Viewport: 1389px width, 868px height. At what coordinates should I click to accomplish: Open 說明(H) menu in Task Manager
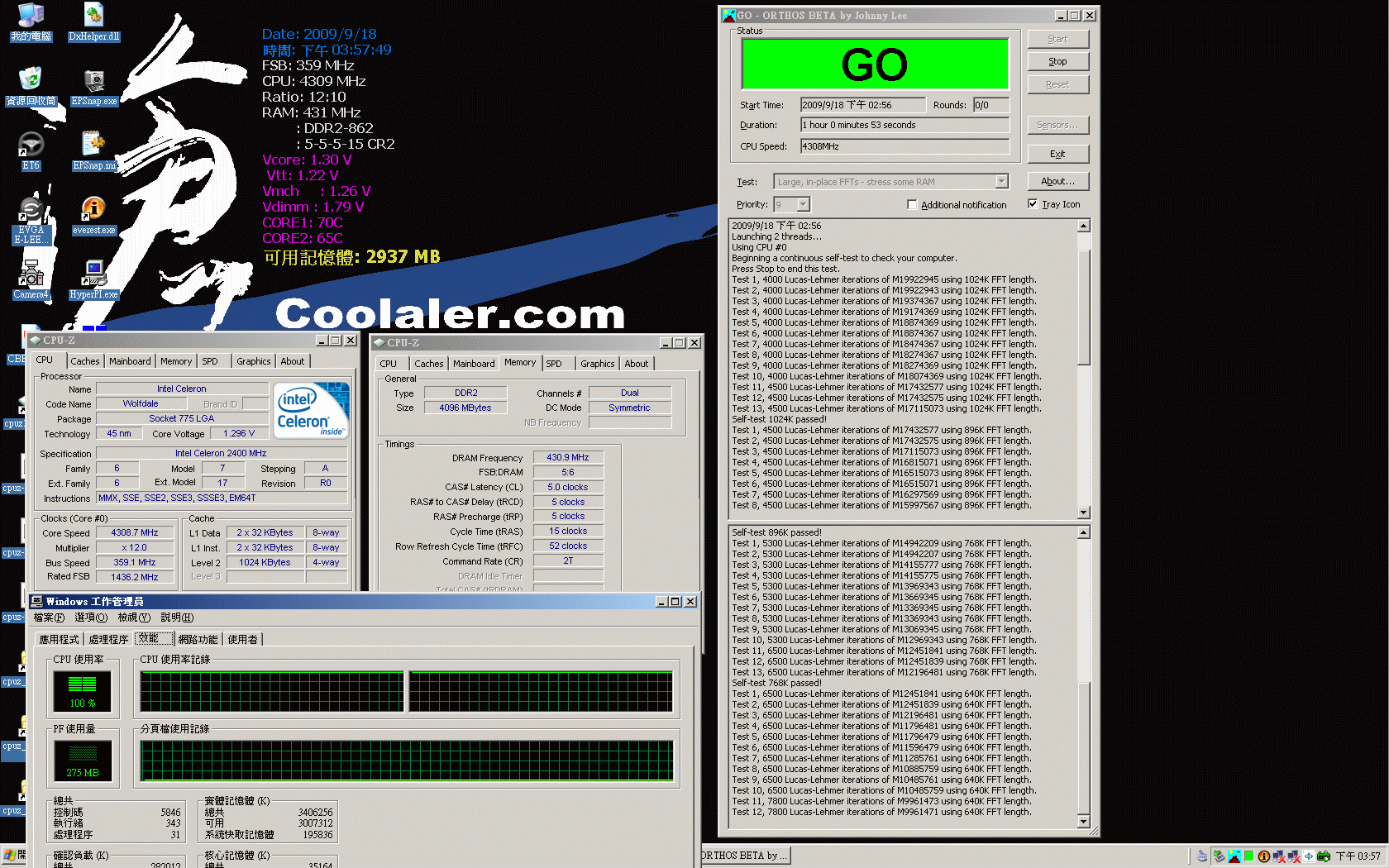[x=176, y=618]
